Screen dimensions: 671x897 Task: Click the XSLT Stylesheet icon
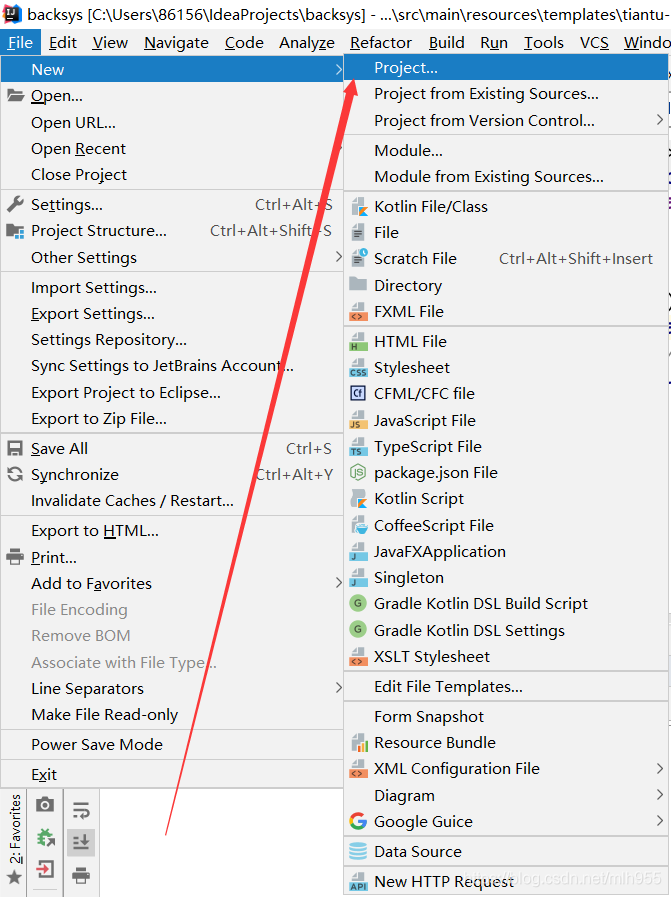pos(358,657)
